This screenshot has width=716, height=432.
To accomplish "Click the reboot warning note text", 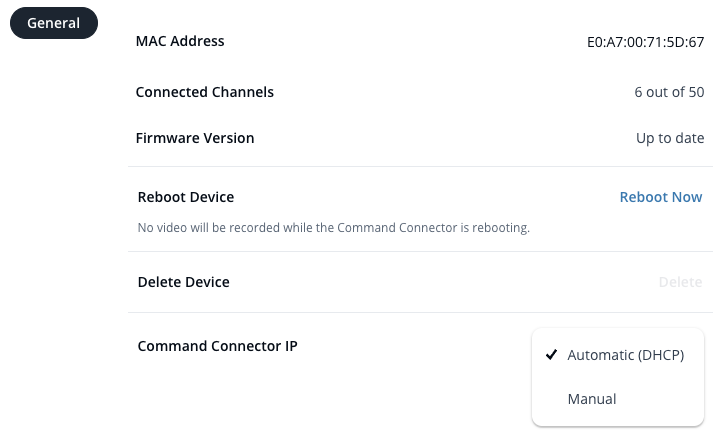I will click(x=333, y=228).
